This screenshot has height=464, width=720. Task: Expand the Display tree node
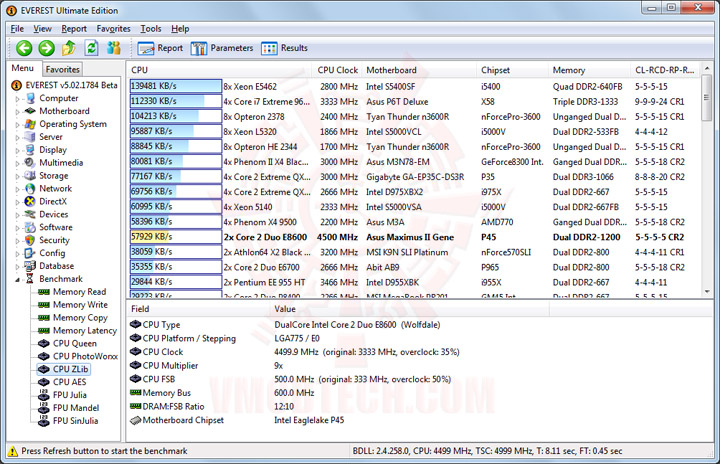point(18,150)
